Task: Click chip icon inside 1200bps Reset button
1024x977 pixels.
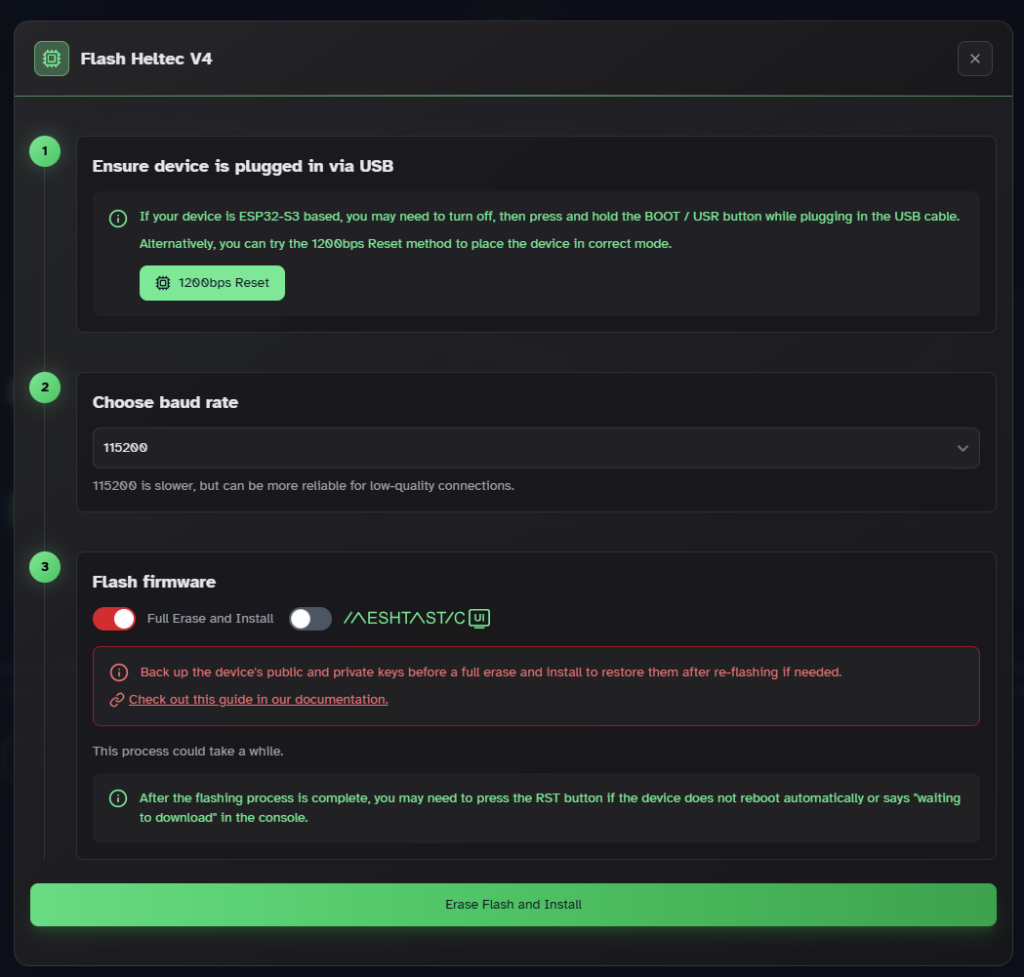Action: coord(163,283)
